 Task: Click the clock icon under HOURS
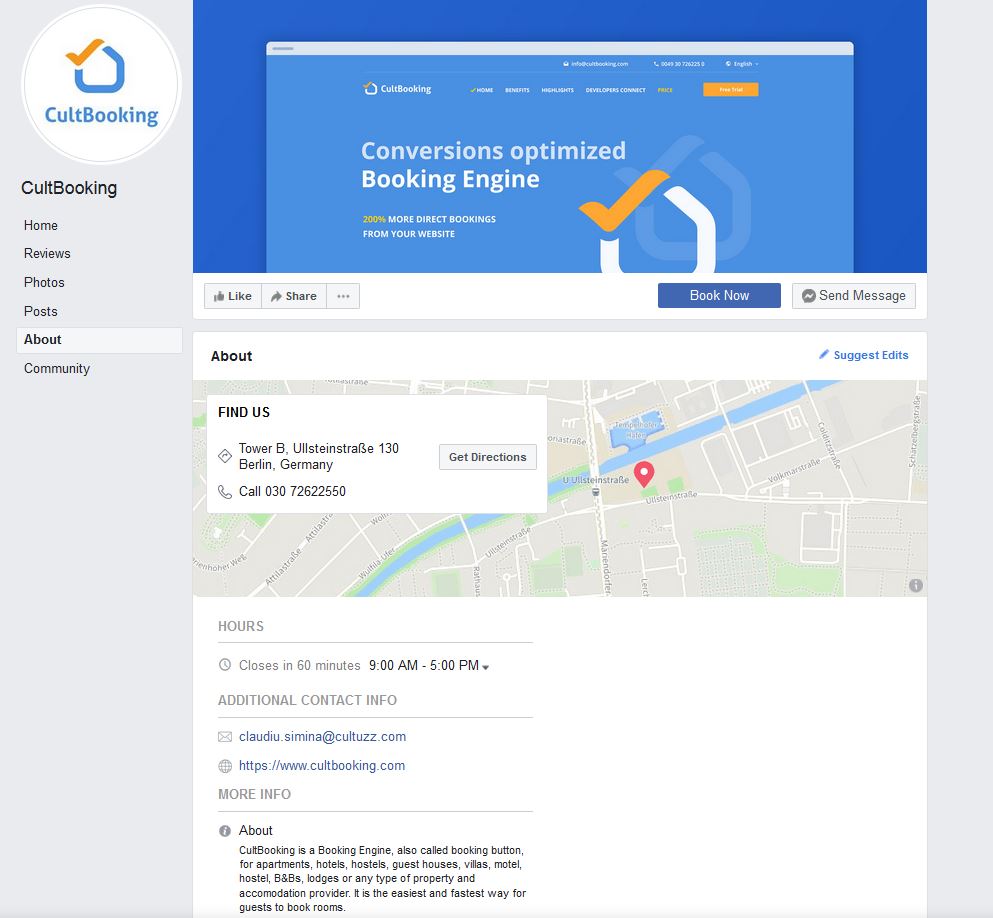pos(224,665)
